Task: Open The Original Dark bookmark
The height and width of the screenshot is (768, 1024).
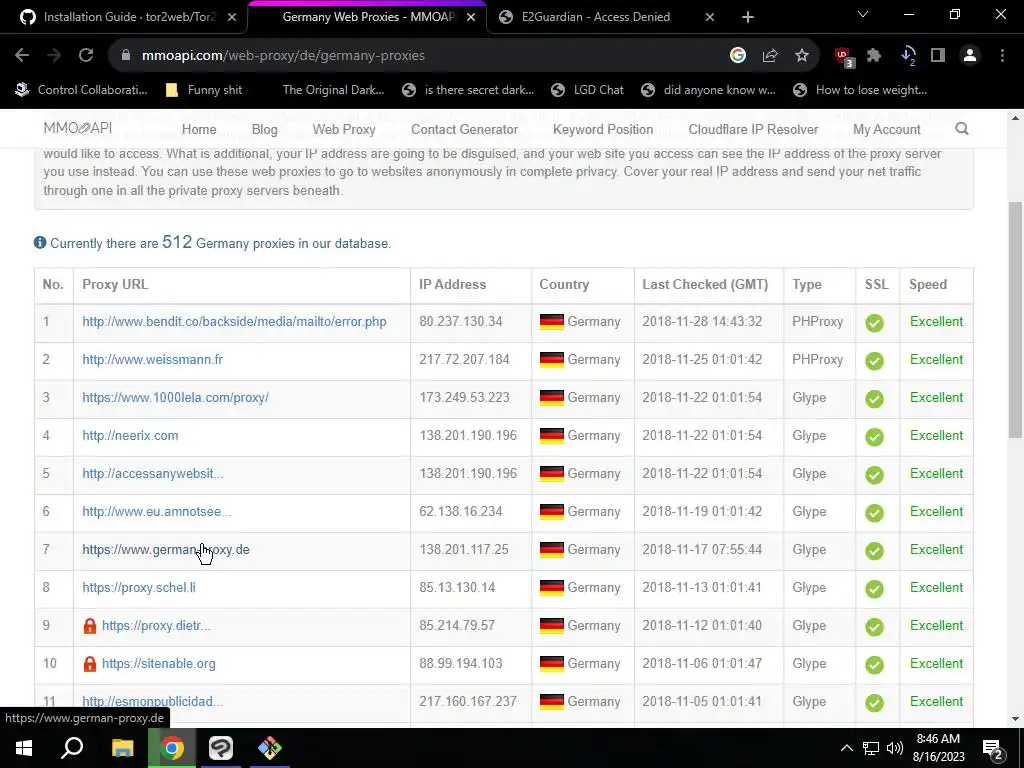Action: tap(333, 90)
